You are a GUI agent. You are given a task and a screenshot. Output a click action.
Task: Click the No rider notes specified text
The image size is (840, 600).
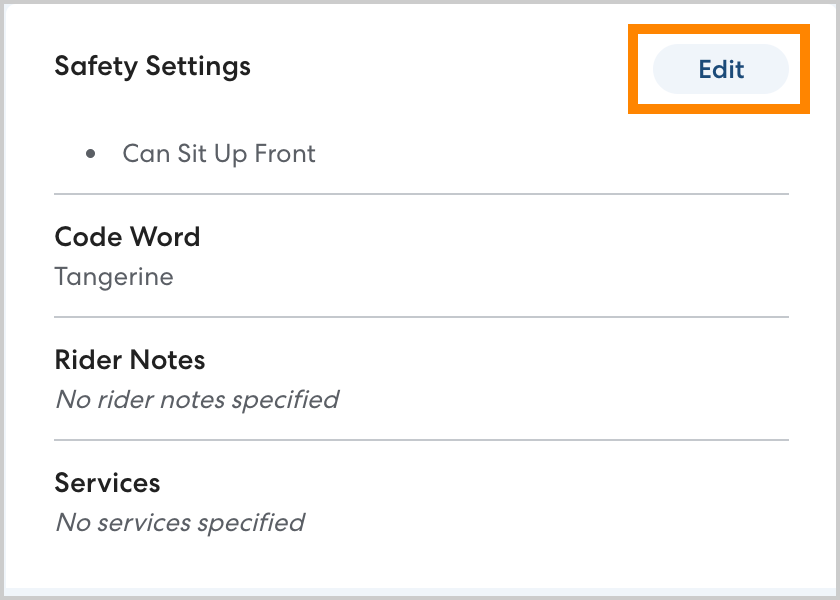point(197,399)
